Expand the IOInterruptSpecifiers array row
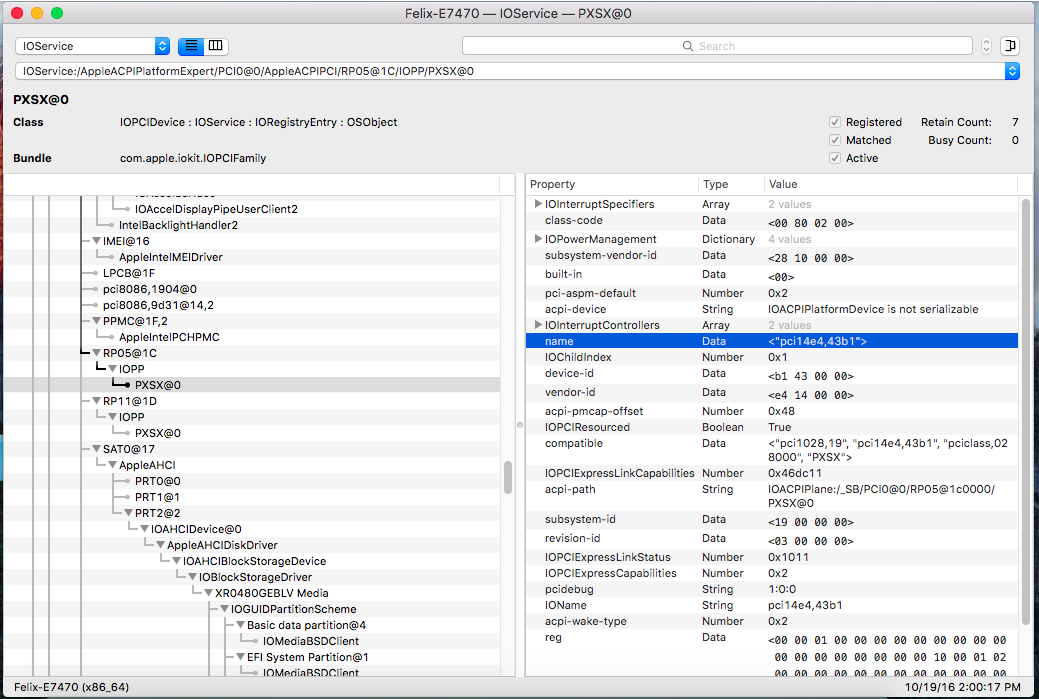This screenshot has width=1039, height=699. coord(539,204)
